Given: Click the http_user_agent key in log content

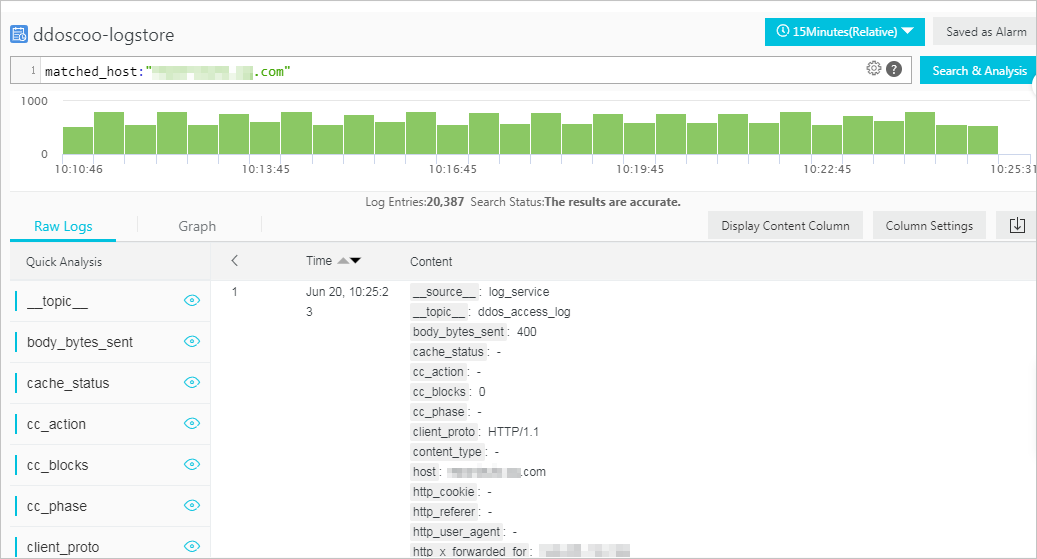Looking at the screenshot, I should coord(456,532).
